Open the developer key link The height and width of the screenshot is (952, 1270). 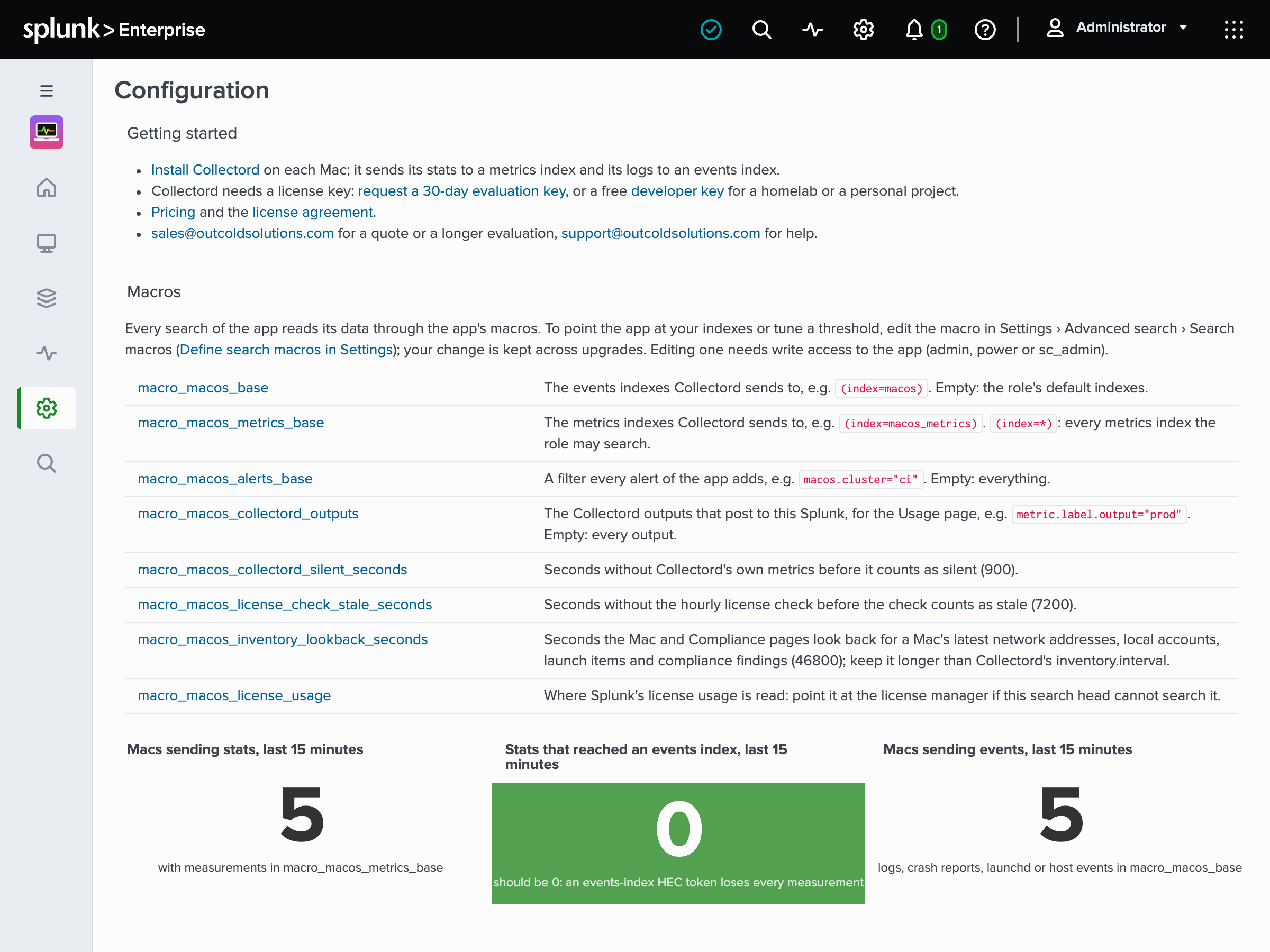[x=677, y=191]
